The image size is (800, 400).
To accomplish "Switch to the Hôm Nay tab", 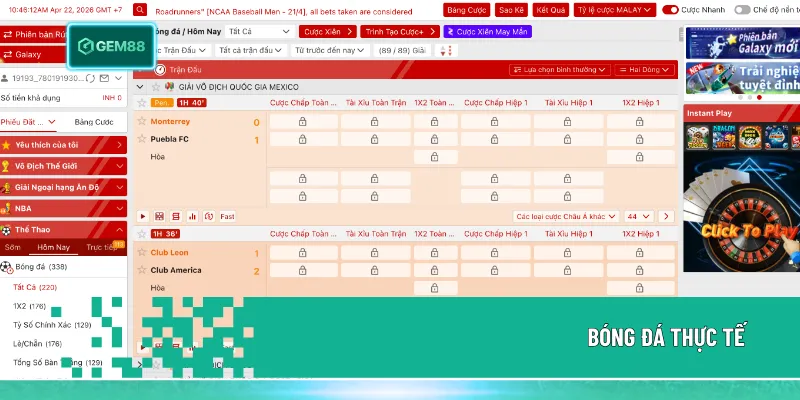I will pos(53,247).
